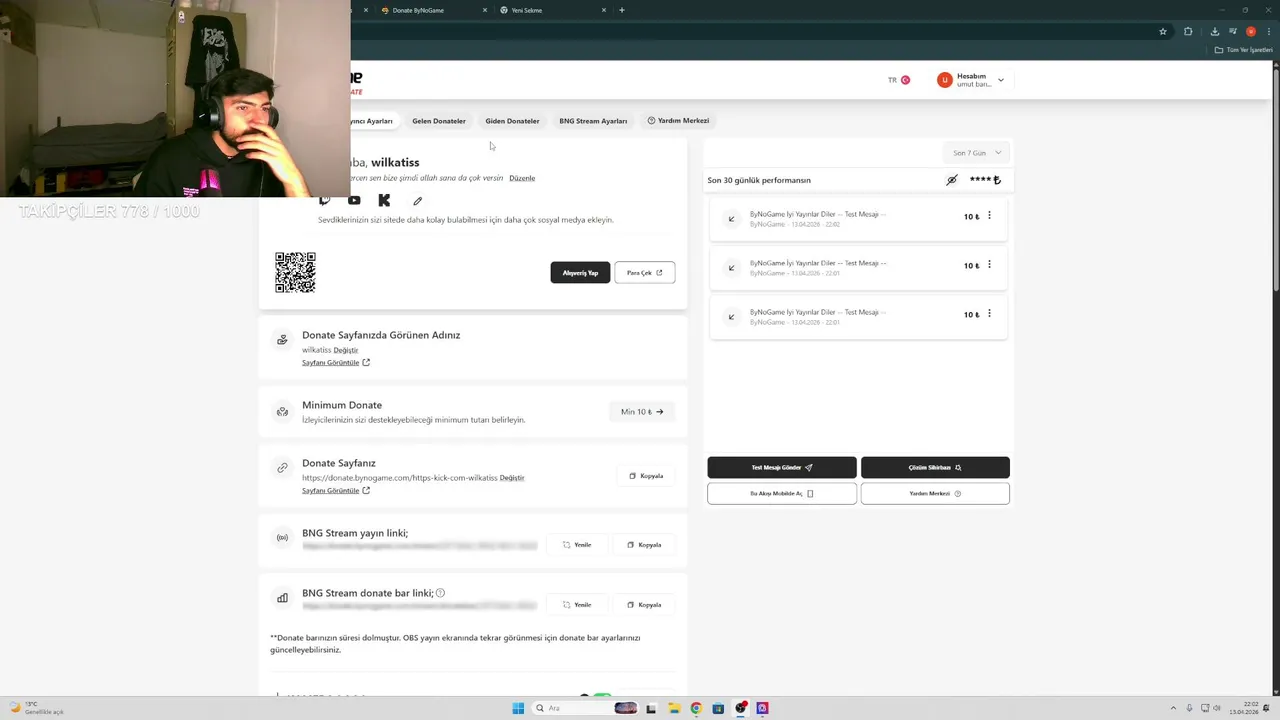Open the BNG Stream Ayarları tab
Viewport: 1280px width, 720px height.
593,121
